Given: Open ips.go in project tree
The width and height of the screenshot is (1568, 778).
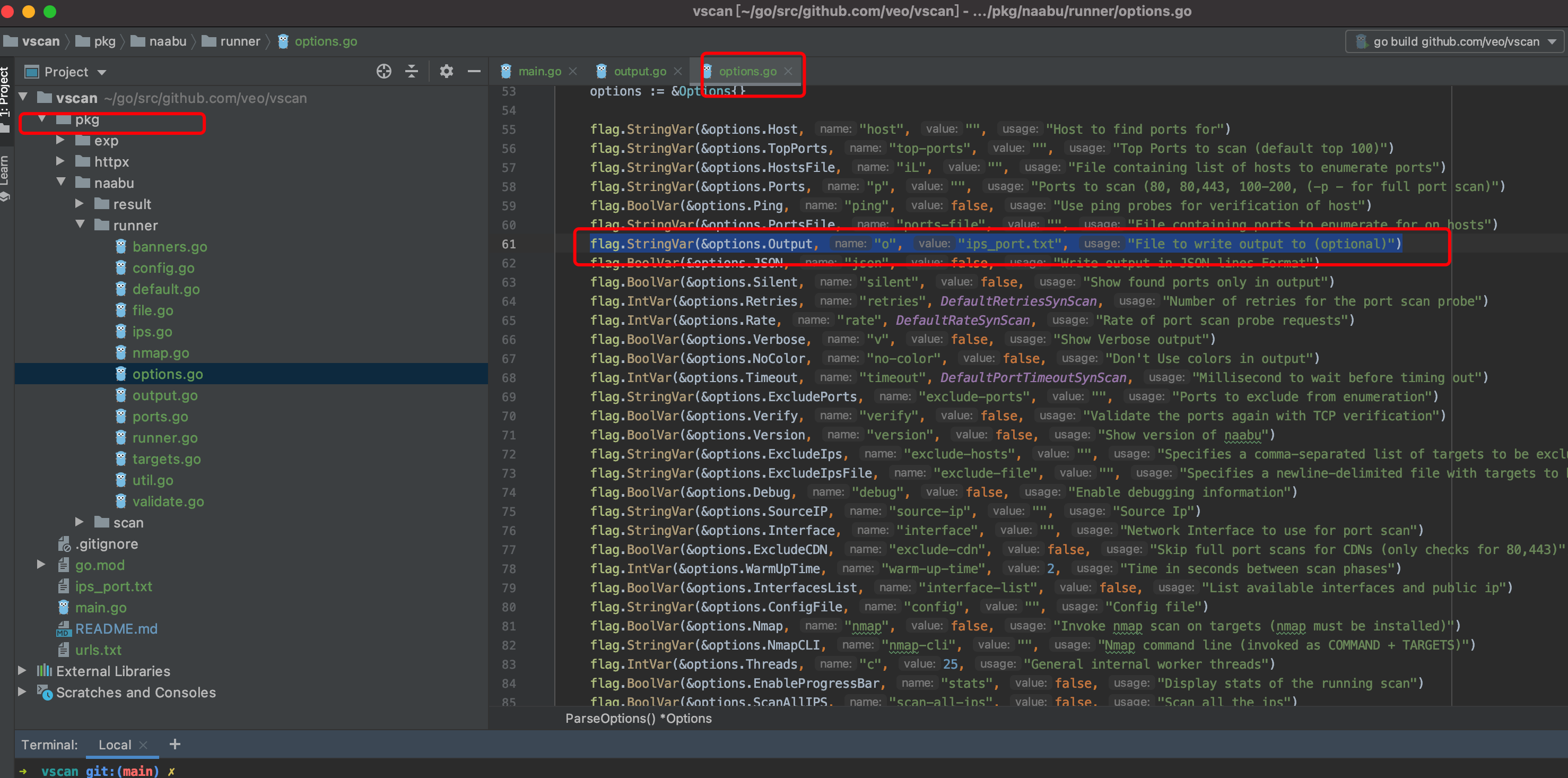Looking at the screenshot, I should (152, 332).
